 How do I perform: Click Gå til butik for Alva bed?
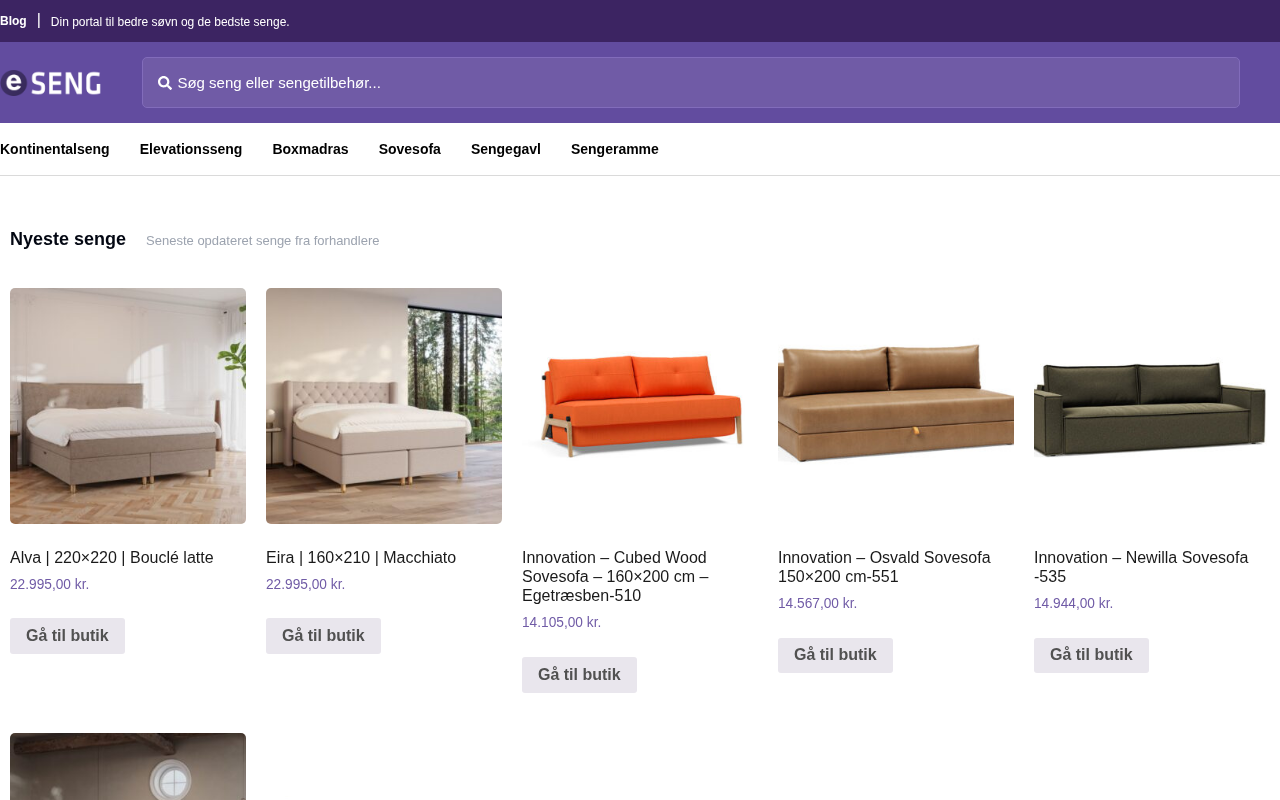67,636
